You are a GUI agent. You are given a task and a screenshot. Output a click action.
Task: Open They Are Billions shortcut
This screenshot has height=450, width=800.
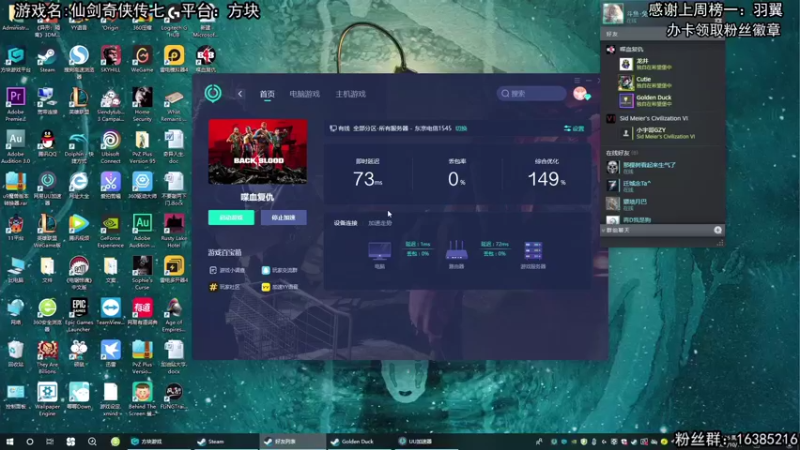tap(47, 357)
